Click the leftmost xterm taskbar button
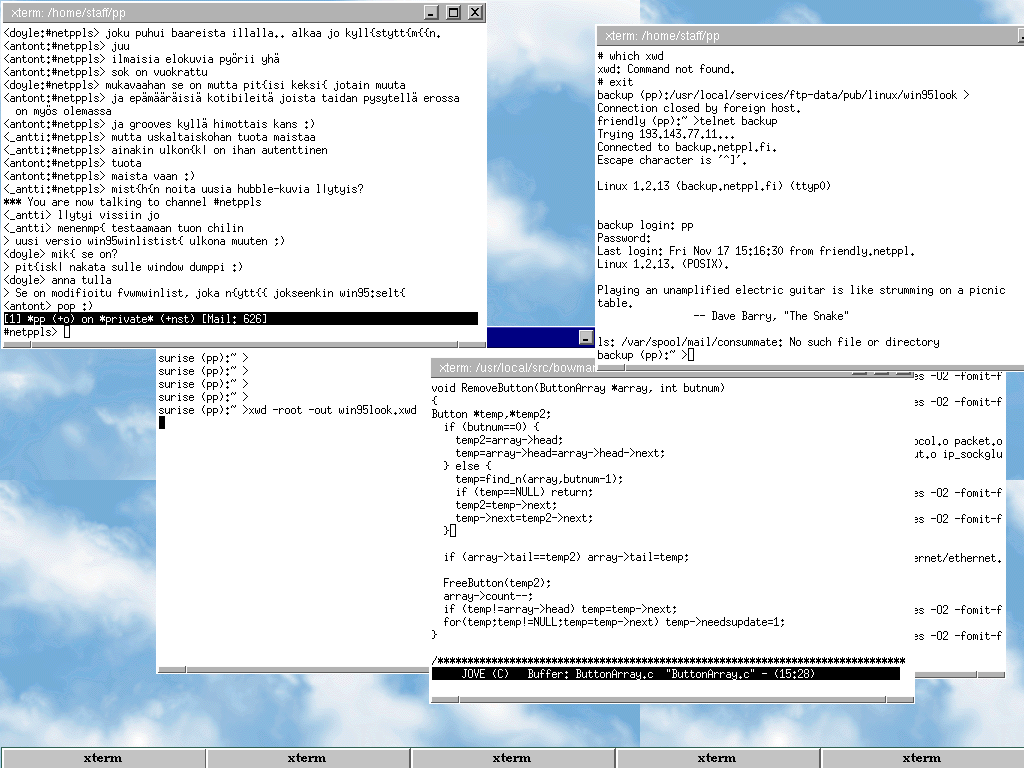The image size is (1024, 768). (x=102, y=758)
